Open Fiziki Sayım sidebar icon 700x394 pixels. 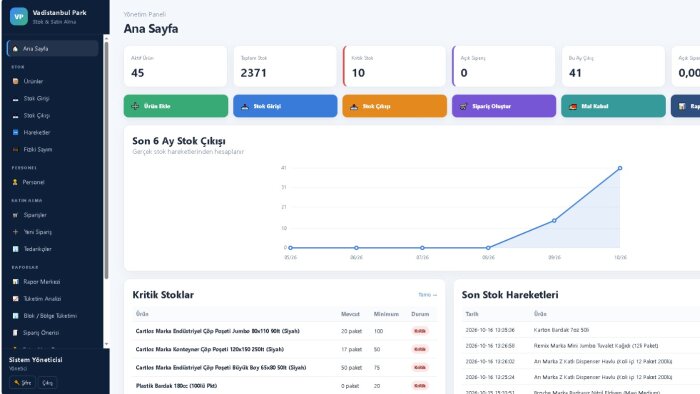coord(15,149)
